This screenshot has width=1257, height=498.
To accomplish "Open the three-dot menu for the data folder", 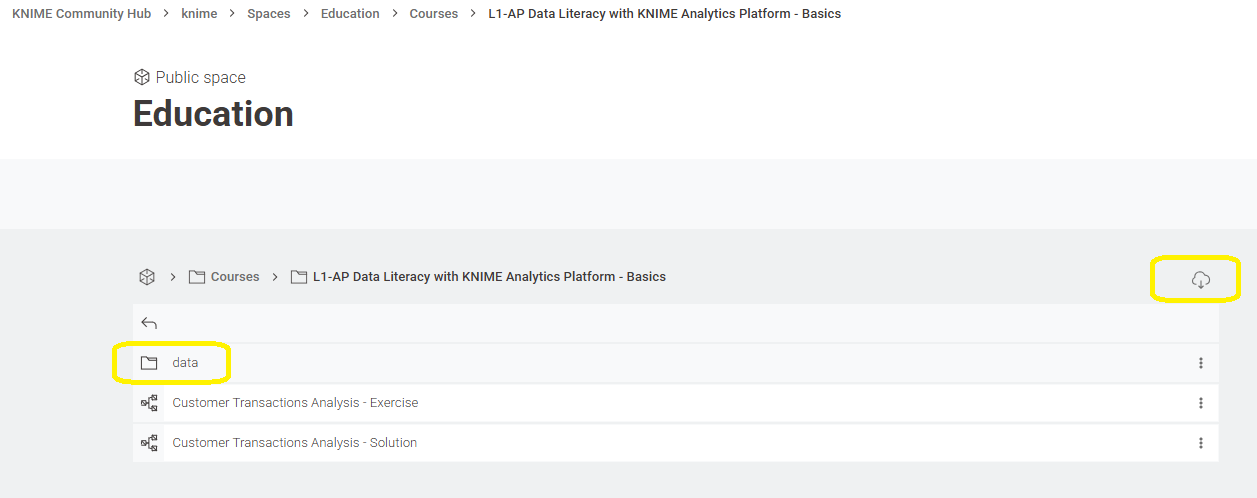I will coord(1200,363).
